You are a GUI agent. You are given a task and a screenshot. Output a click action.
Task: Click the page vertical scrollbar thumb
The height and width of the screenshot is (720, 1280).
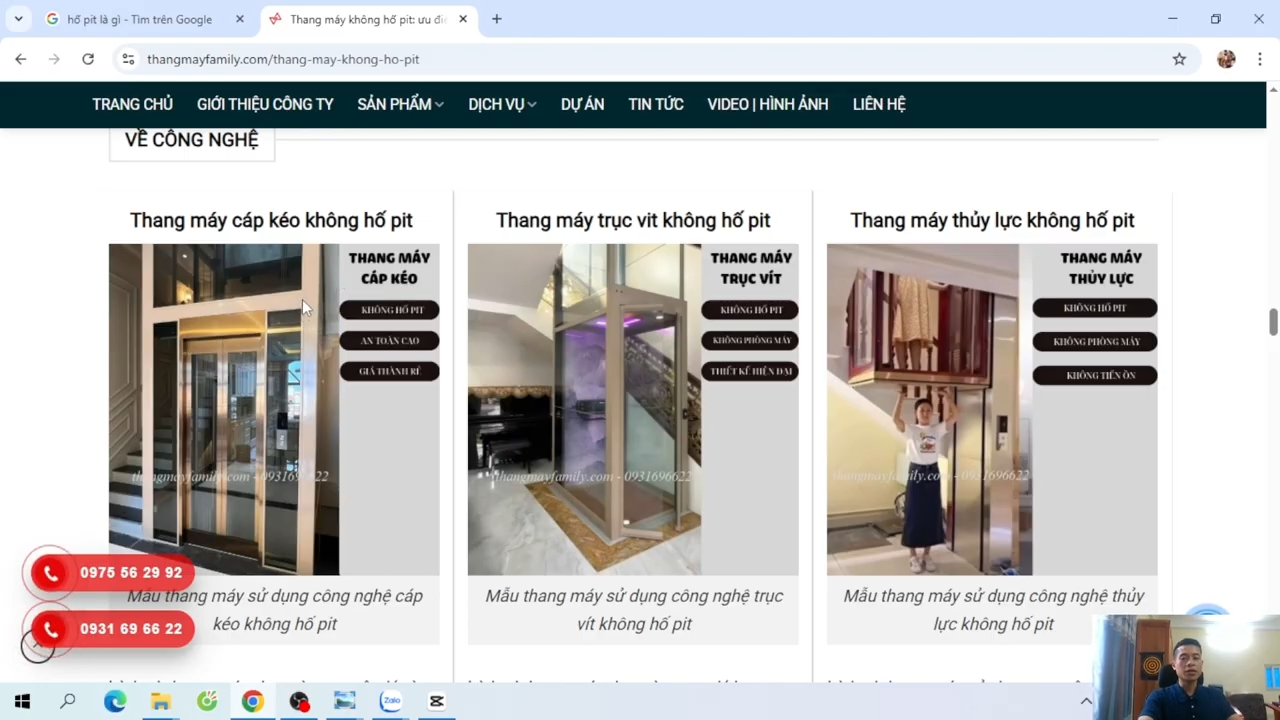pos(1273,323)
